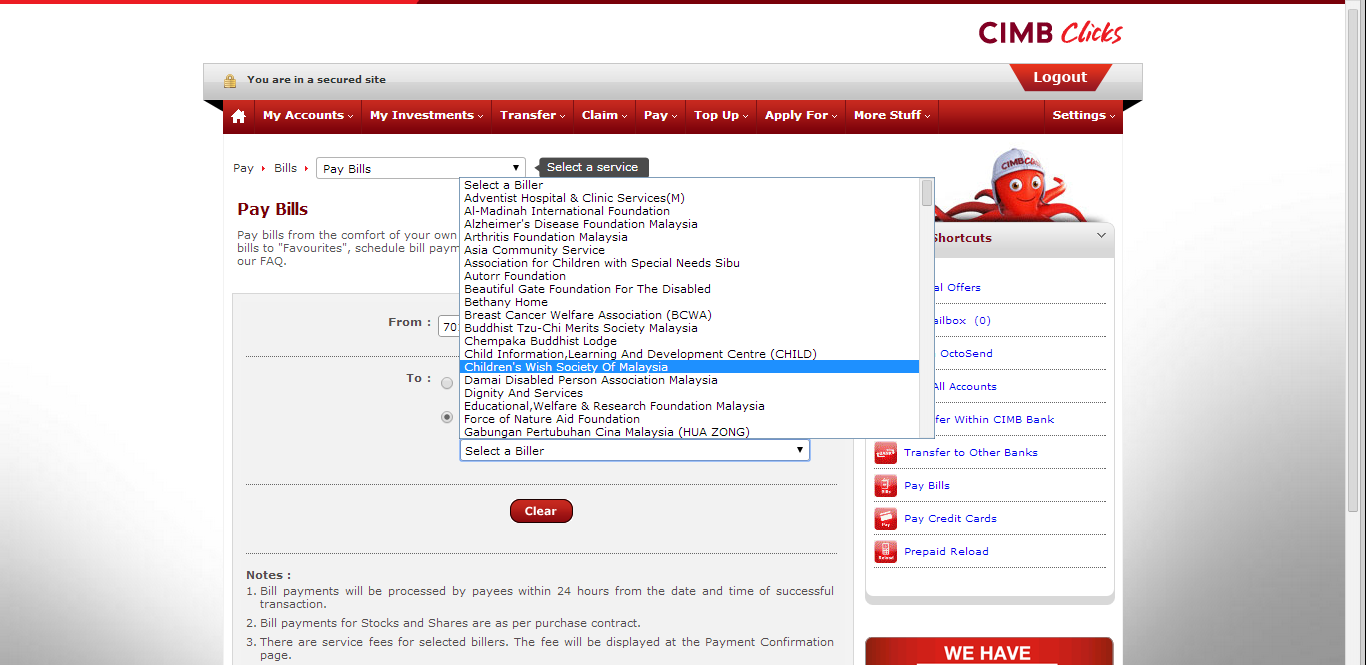Select the first radio button under To
This screenshot has height=665, width=1366.
(x=447, y=383)
